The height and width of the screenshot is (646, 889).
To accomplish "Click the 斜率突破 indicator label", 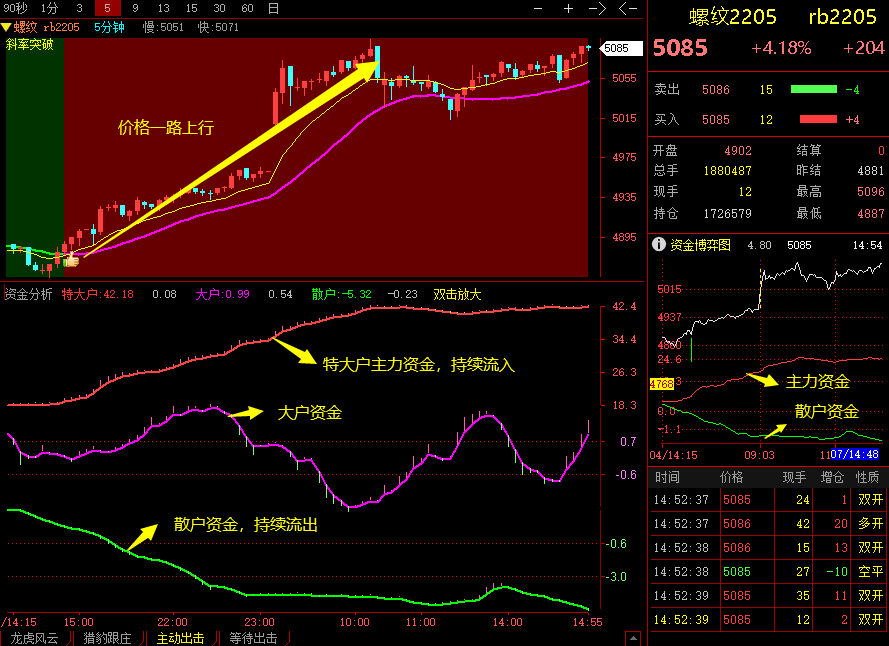I will pos(29,45).
